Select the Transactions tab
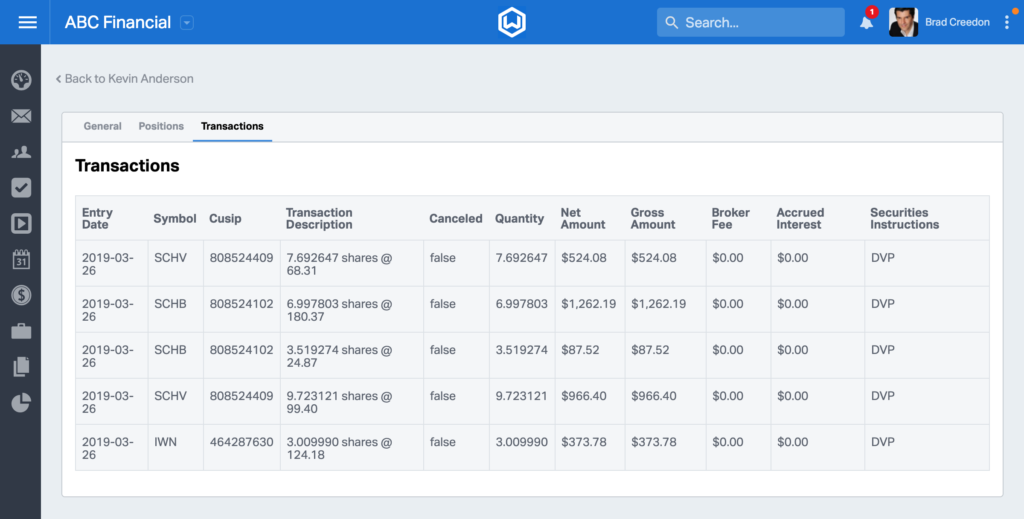 pos(232,126)
